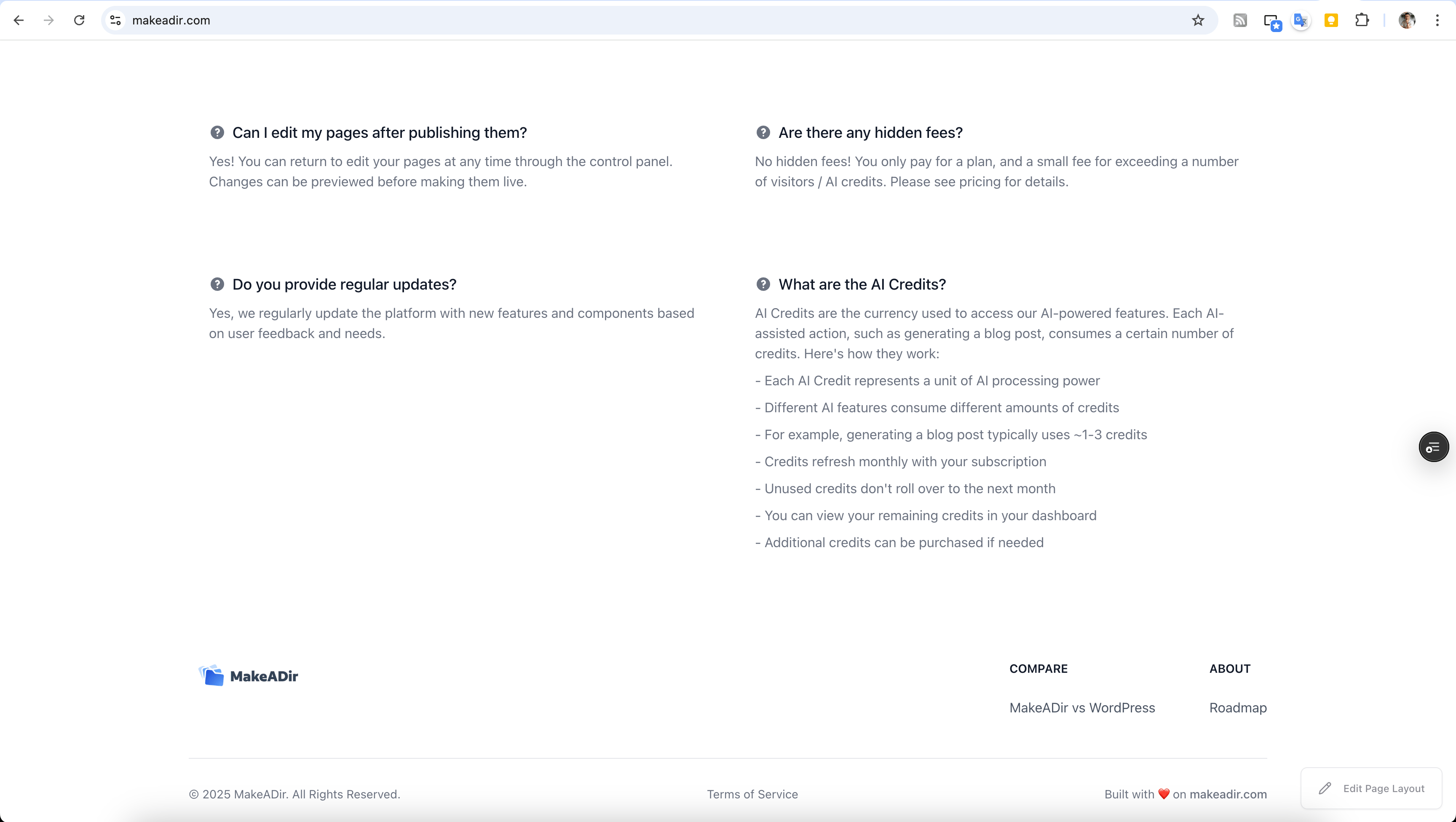Open the Extensions puzzle menu
This screenshot has height=822, width=1456.
click(x=1362, y=20)
